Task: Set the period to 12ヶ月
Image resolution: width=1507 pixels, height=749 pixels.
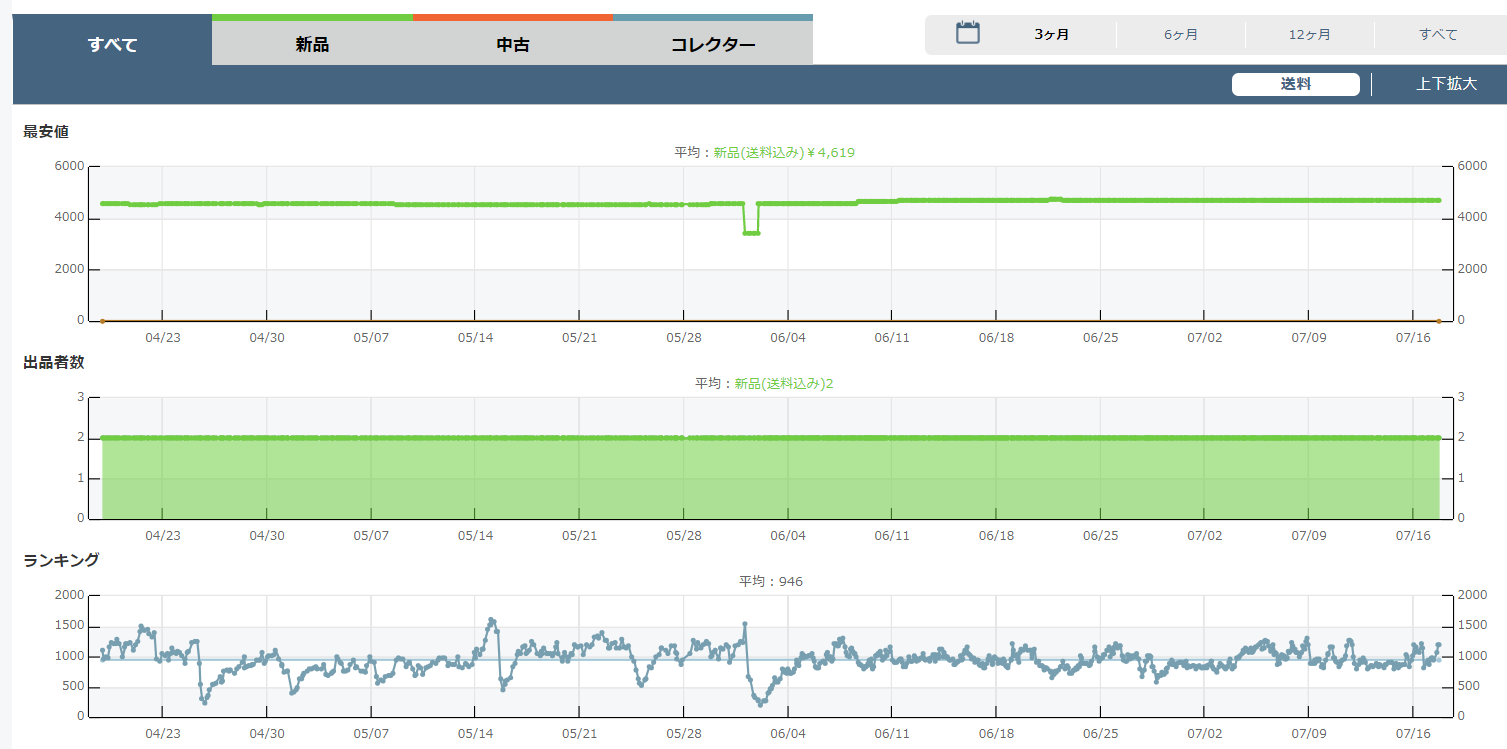Action: pyautogui.click(x=1309, y=35)
